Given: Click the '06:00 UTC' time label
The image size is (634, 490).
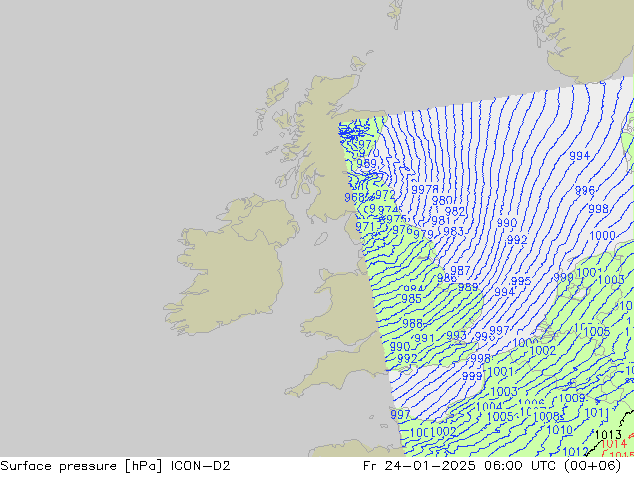Looking at the screenshot, I should pyautogui.click(x=522, y=466).
